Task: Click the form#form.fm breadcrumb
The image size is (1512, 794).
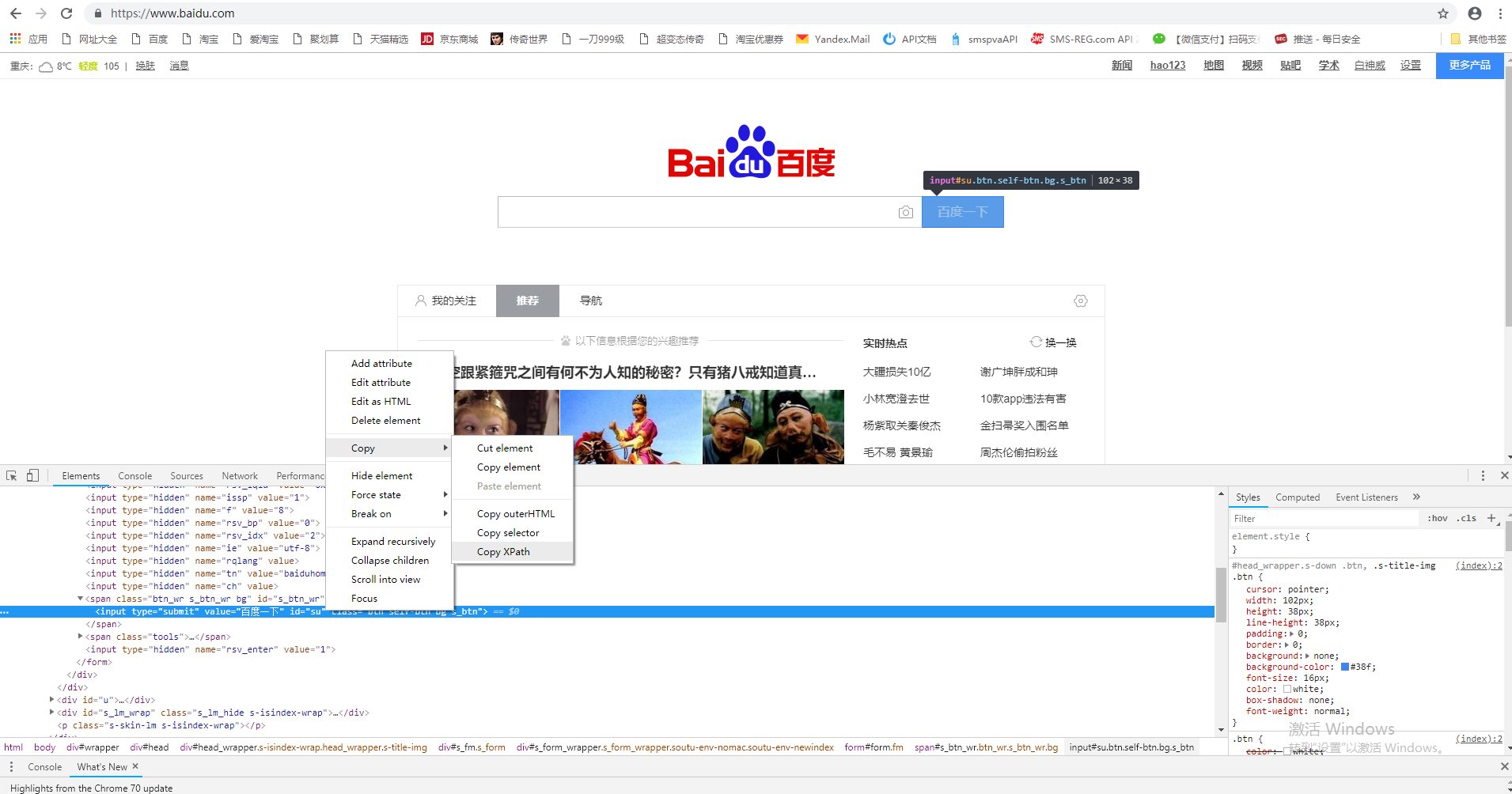Action: click(873, 747)
